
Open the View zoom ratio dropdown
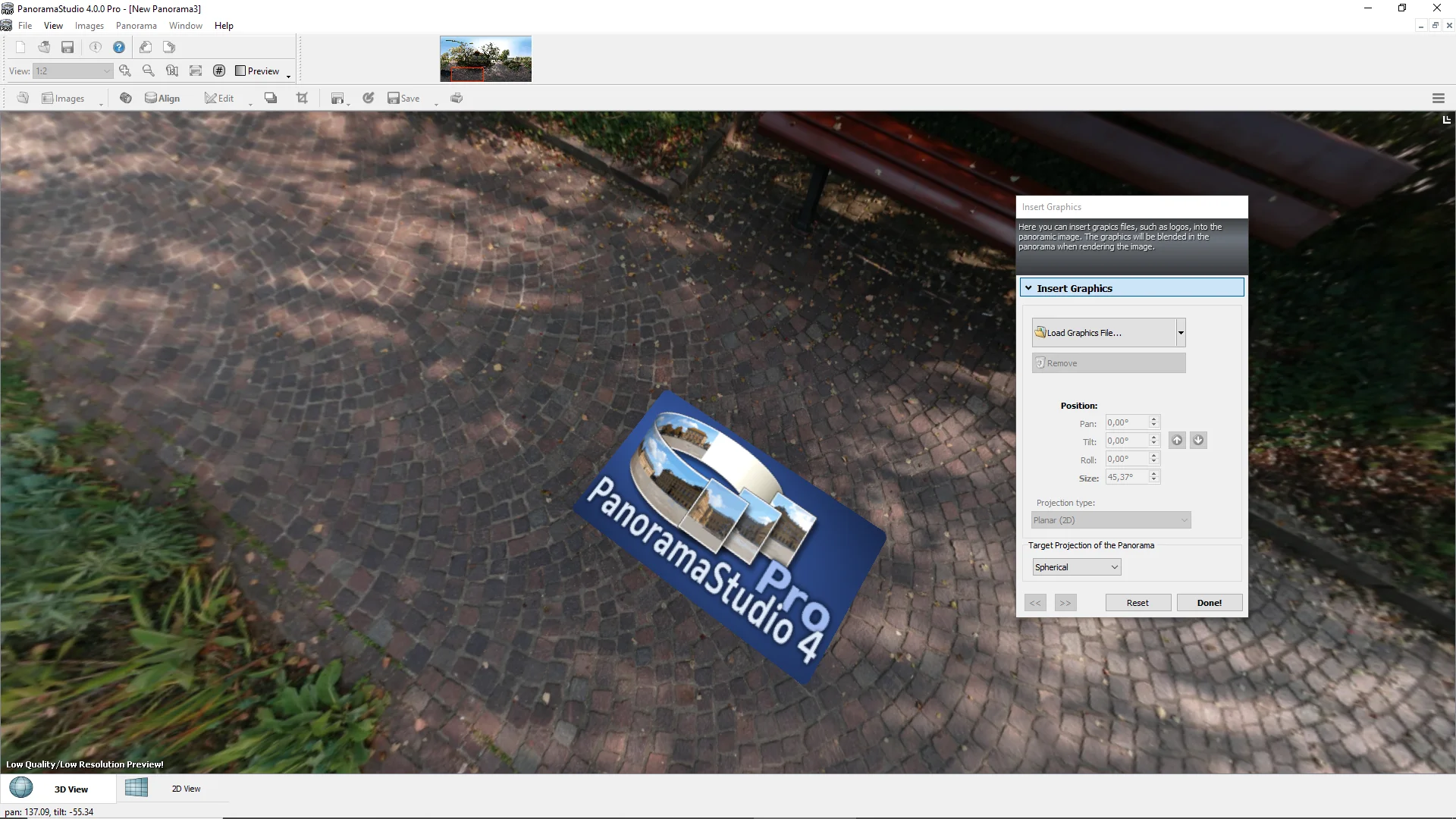coord(73,71)
